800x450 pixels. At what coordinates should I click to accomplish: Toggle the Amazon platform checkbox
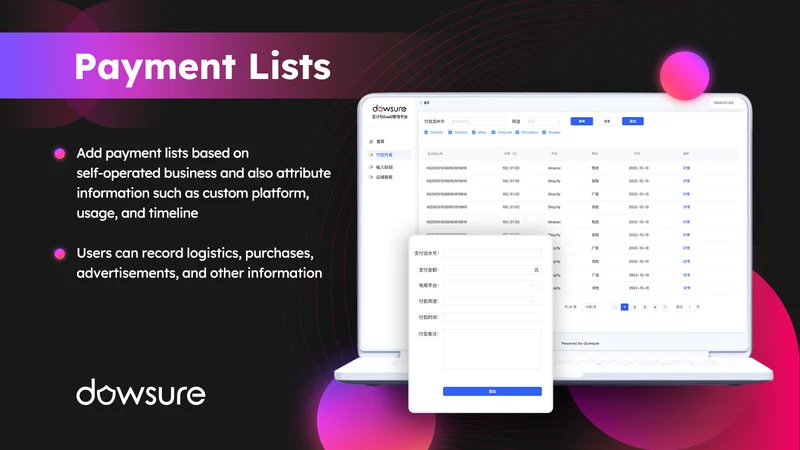pos(450,132)
